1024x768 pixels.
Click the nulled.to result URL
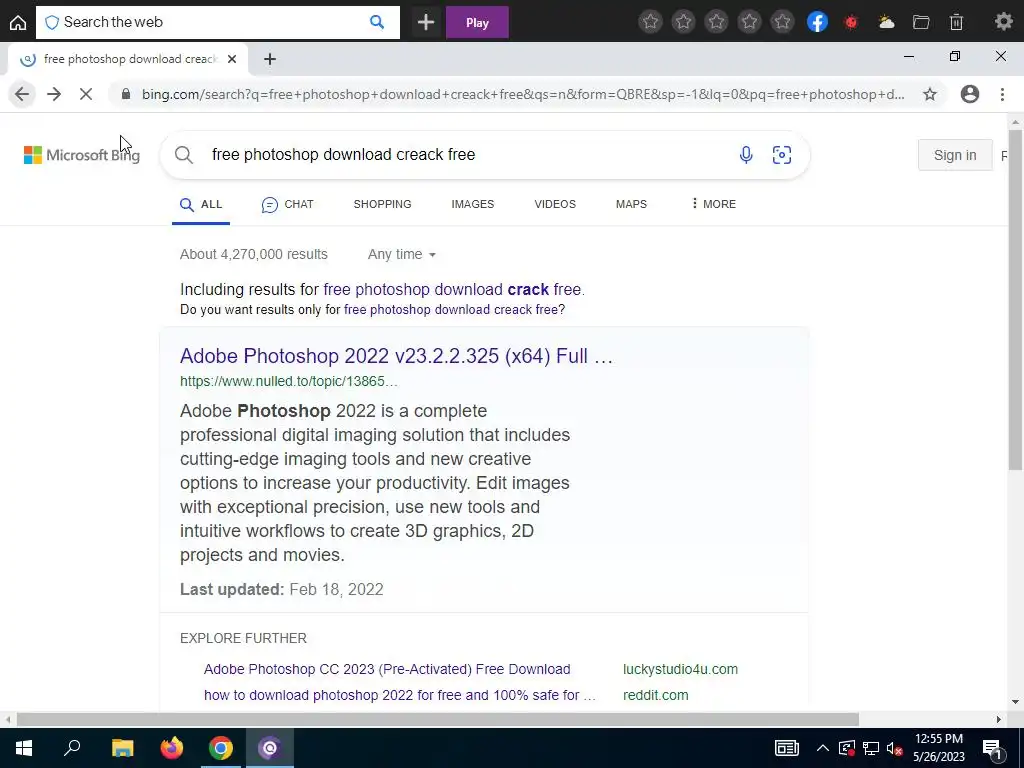pyautogui.click(x=289, y=381)
